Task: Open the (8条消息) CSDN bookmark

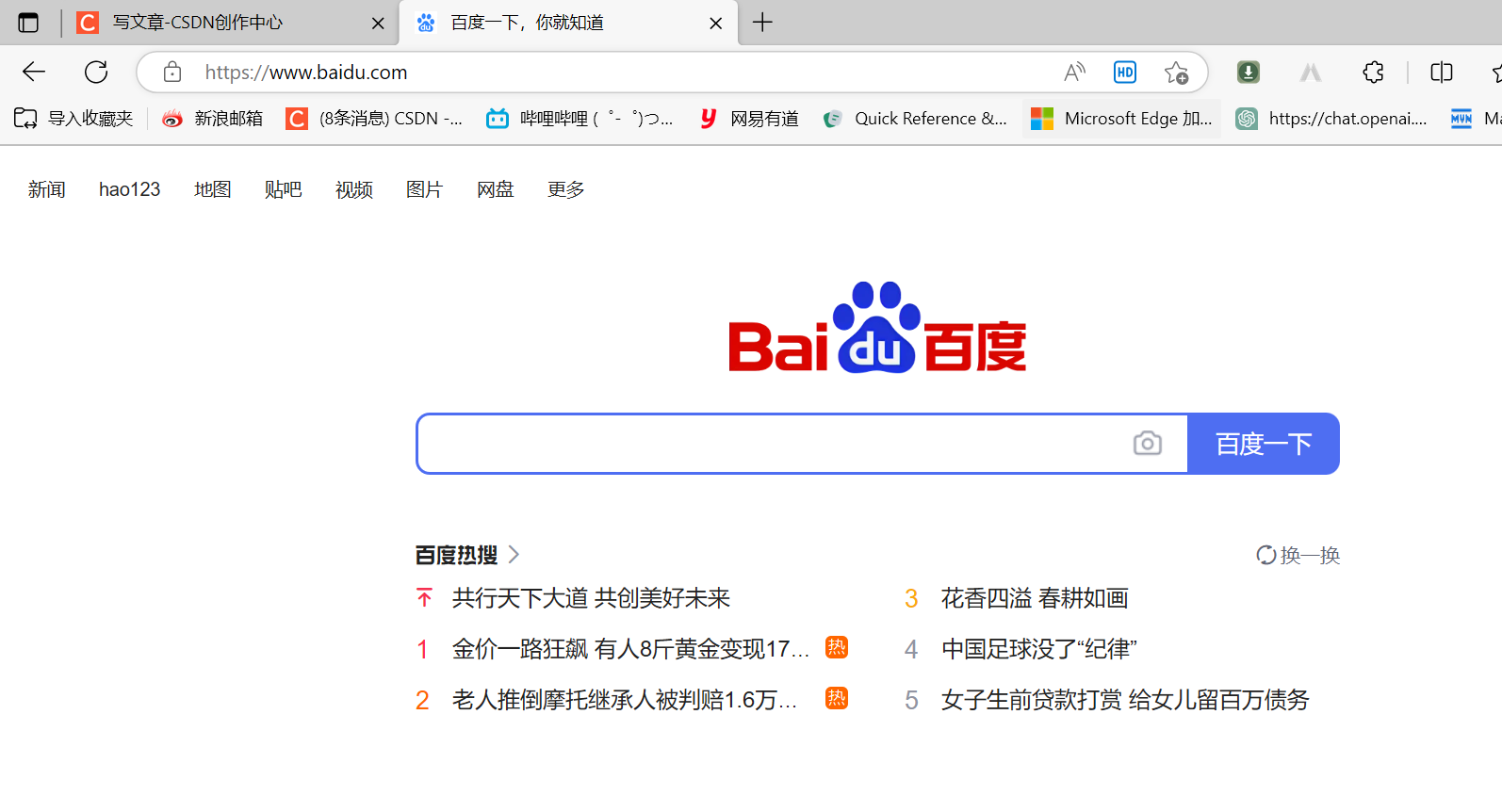Action: click(x=374, y=119)
